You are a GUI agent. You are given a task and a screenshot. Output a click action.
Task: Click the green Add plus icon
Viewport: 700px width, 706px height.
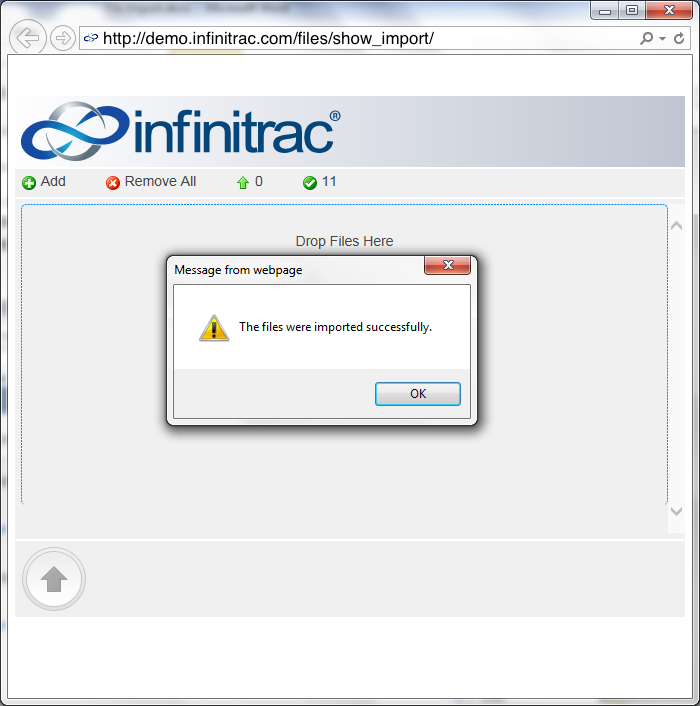[x=29, y=183]
